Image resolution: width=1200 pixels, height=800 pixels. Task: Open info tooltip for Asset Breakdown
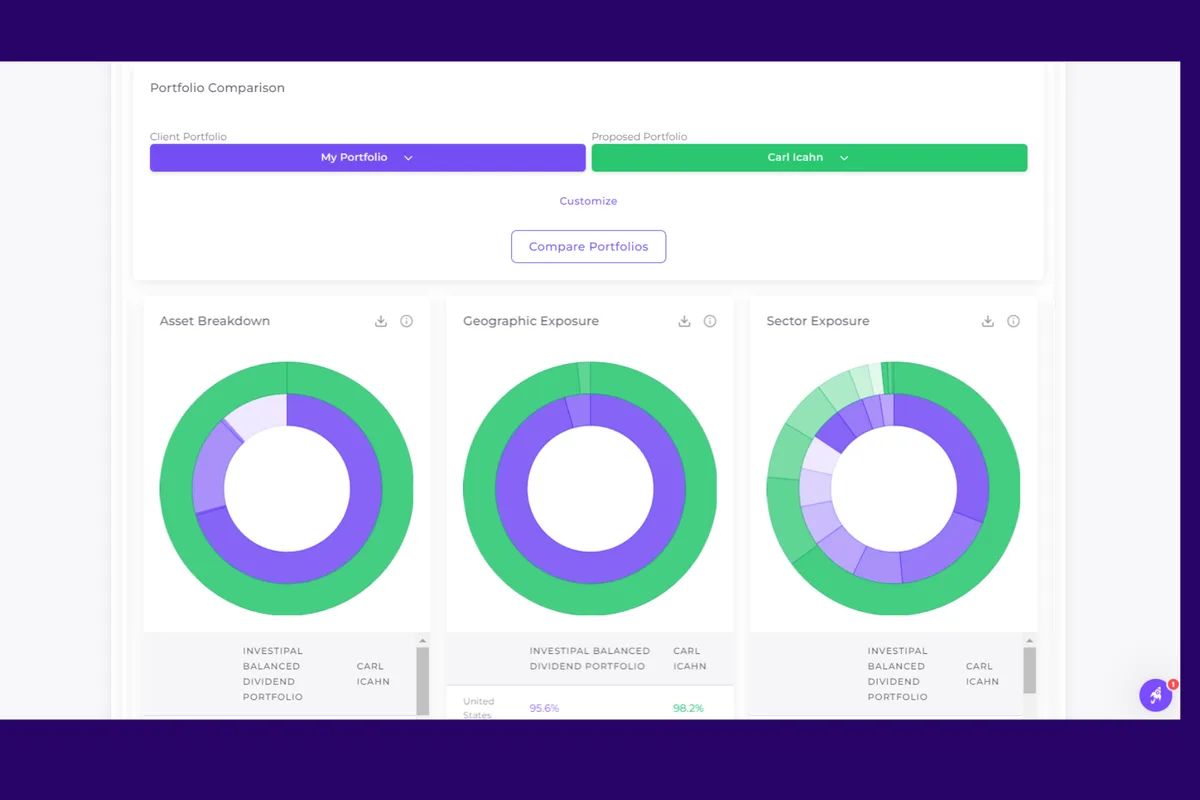tap(406, 321)
